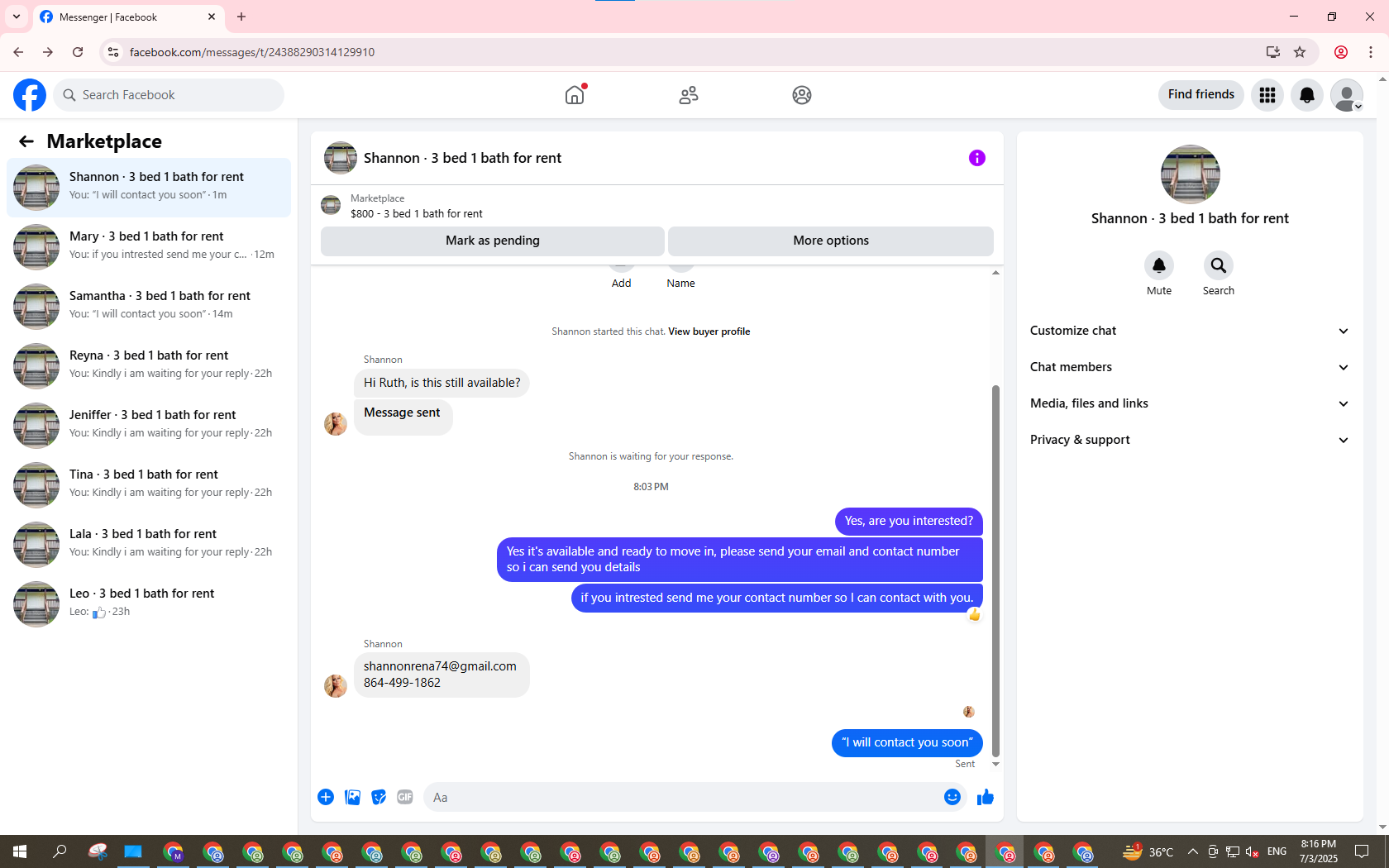Image resolution: width=1389 pixels, height=868 pixels.
Task: Open the Home feed icon
Action: click(575, 95)
